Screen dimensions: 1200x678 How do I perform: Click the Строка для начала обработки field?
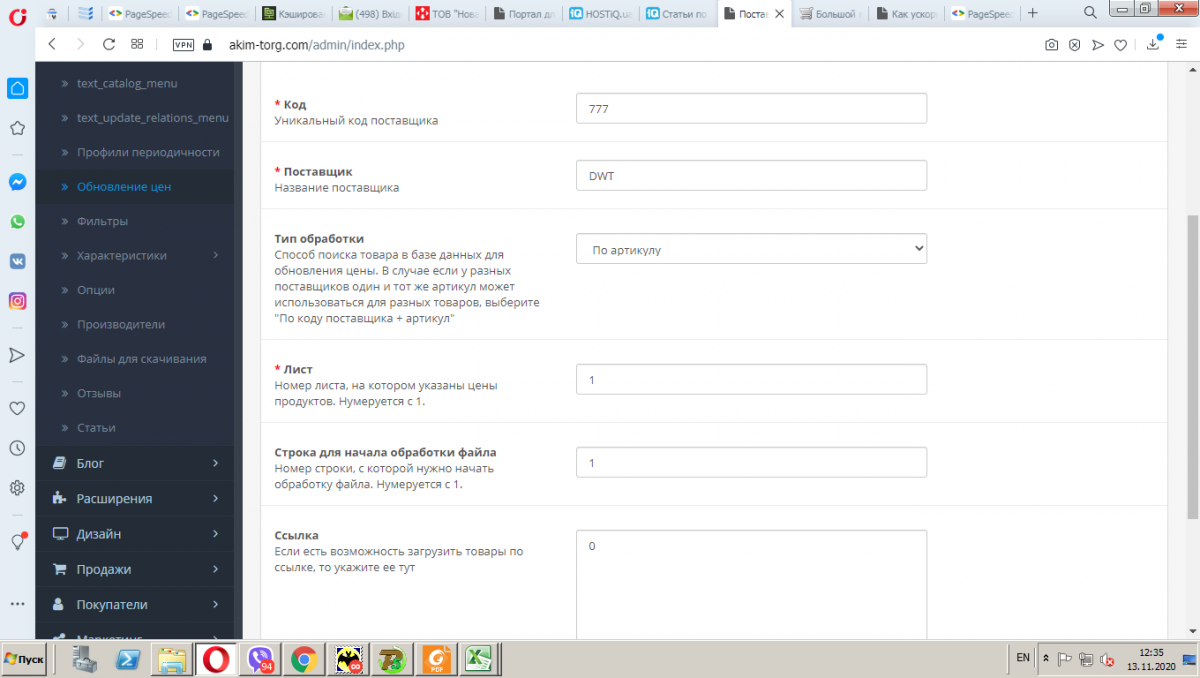pos(751,462)
